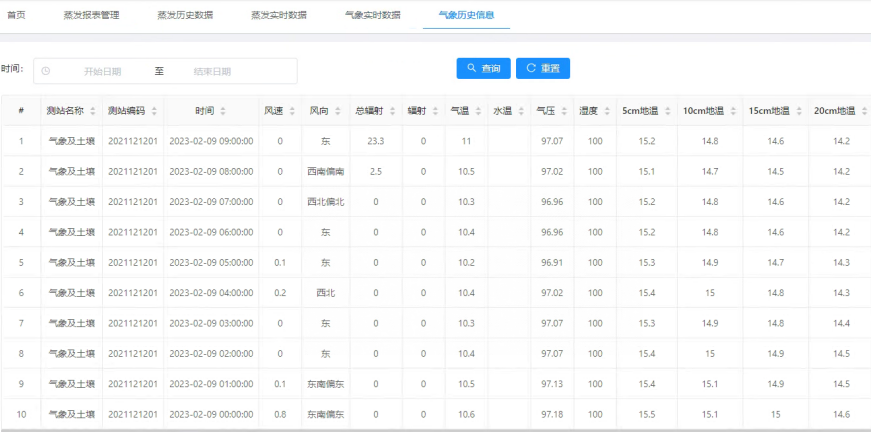The image size is (871, 432).
Task: Click the # index column header
Action: 21,111
